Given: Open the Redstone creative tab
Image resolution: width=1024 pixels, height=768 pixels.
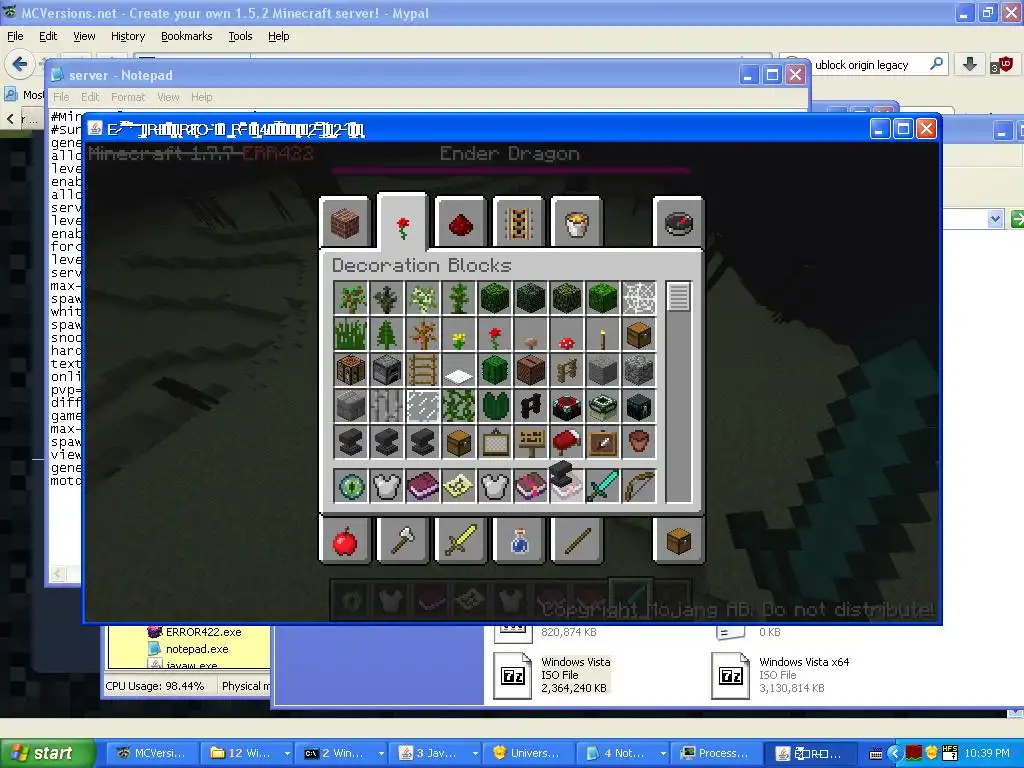Looking at the screenshot, I should pos(460,223).
